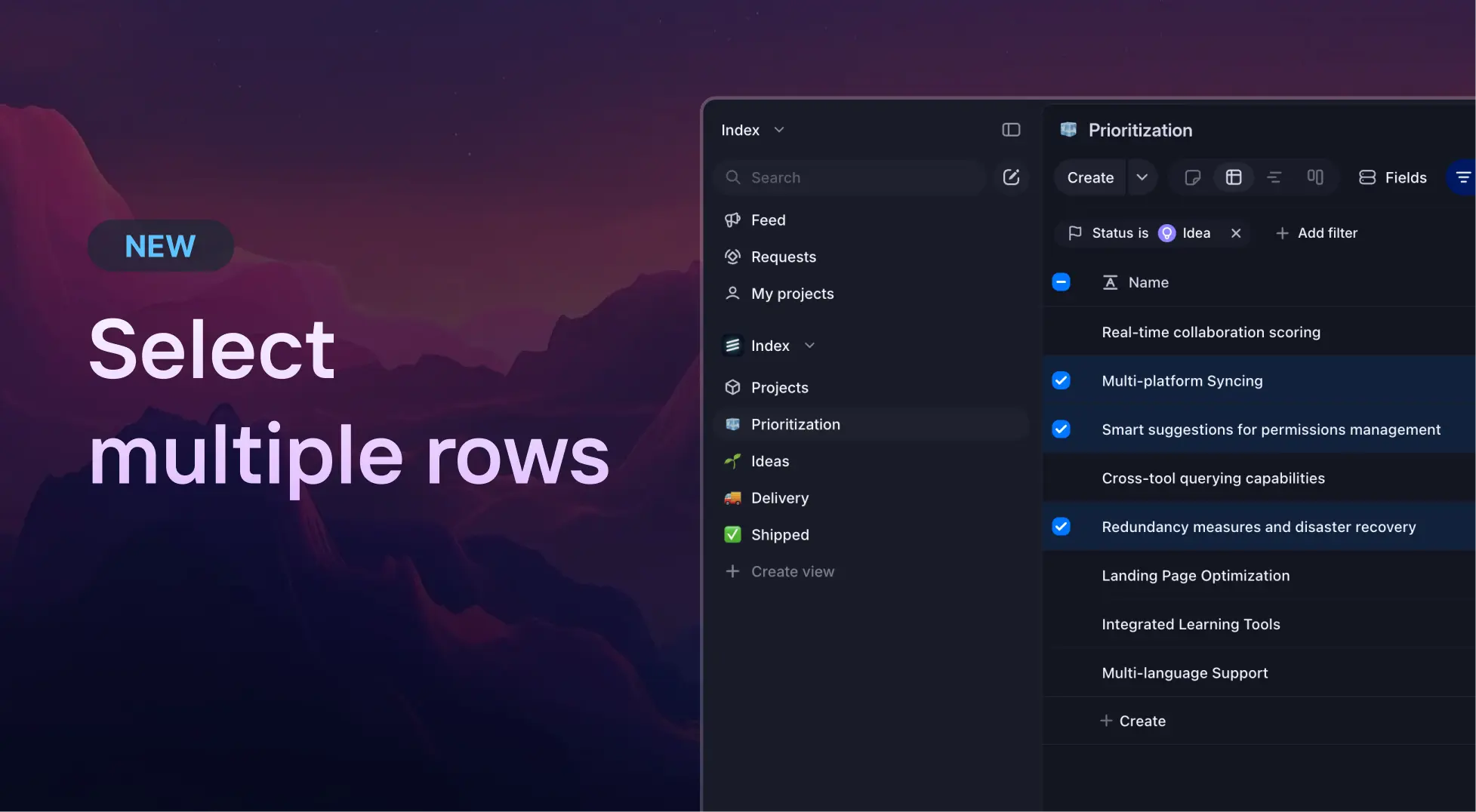This screenshot has height=812, width=1476.
Task: Uncheck the Multi-platform Syncing row
Action: click(1061, 380)
